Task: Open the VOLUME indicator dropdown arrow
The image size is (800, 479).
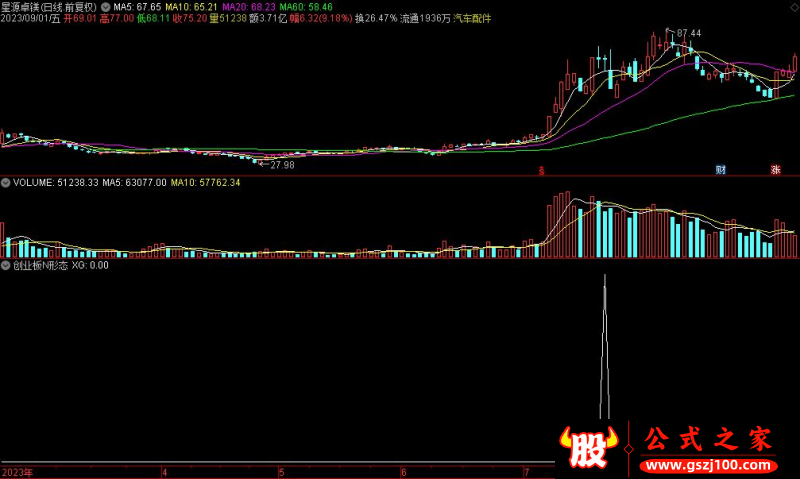Action: click(6, 183)
